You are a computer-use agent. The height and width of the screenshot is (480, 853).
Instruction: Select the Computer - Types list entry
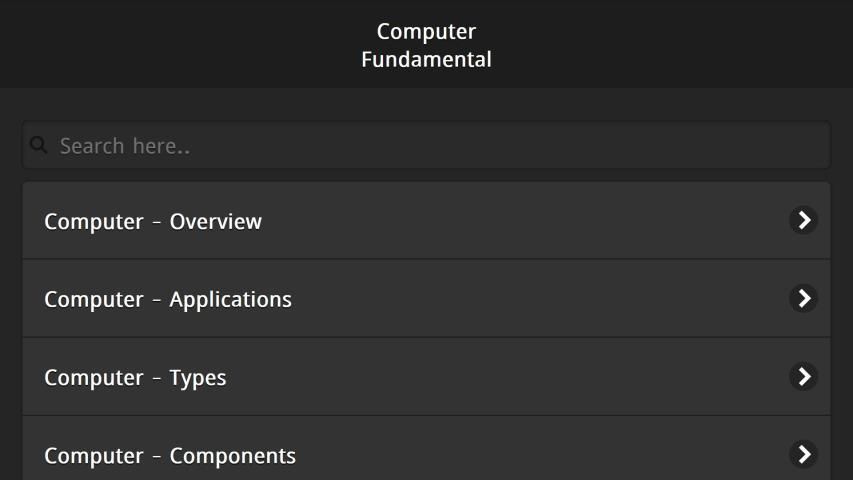(x=135, y=378)
